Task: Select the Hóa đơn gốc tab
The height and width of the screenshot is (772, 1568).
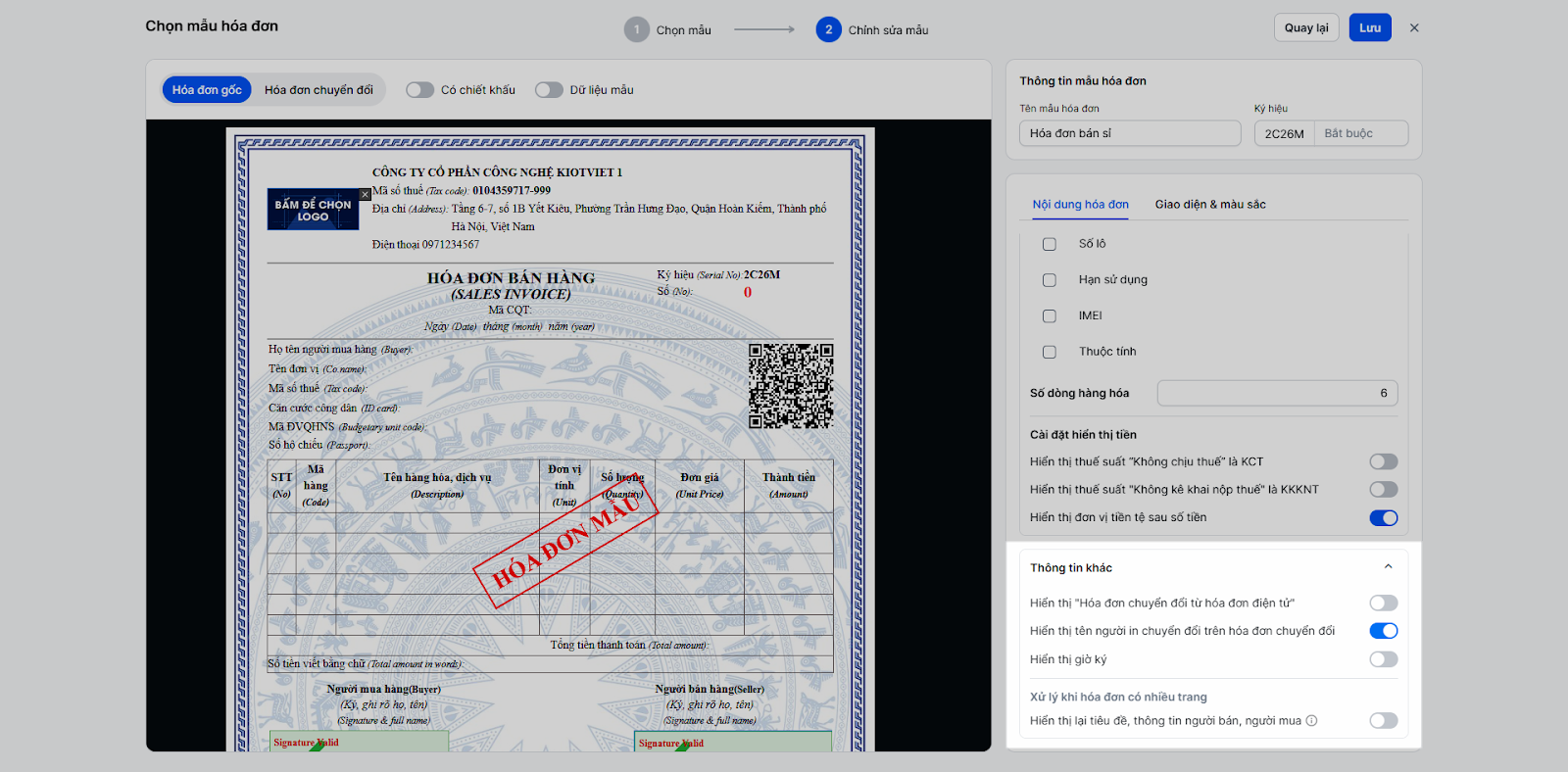Action: (x=207, y=90)
